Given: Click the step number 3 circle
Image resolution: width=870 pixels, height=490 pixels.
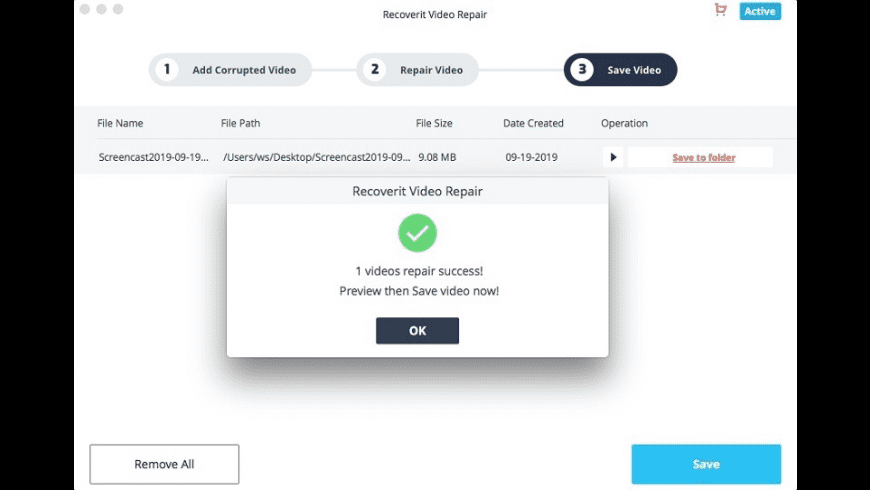Looking at the screenshot, I should [x=582, y=70].
